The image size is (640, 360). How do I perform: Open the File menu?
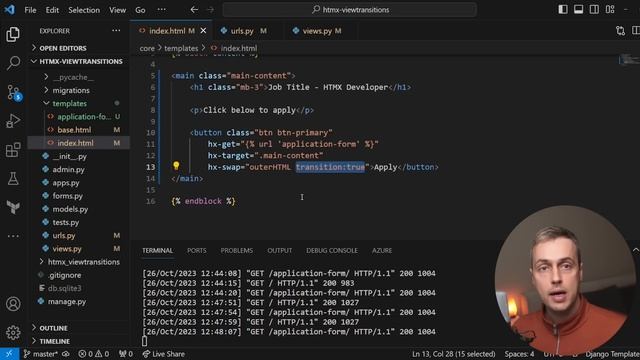point(30,10)
